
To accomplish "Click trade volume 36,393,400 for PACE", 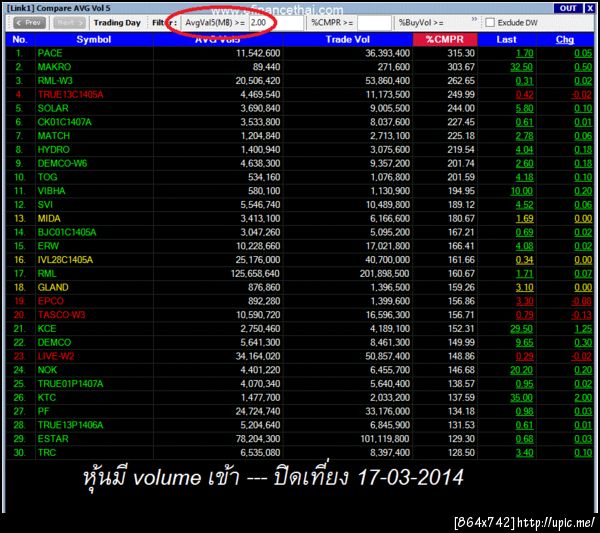I will 387,53.
